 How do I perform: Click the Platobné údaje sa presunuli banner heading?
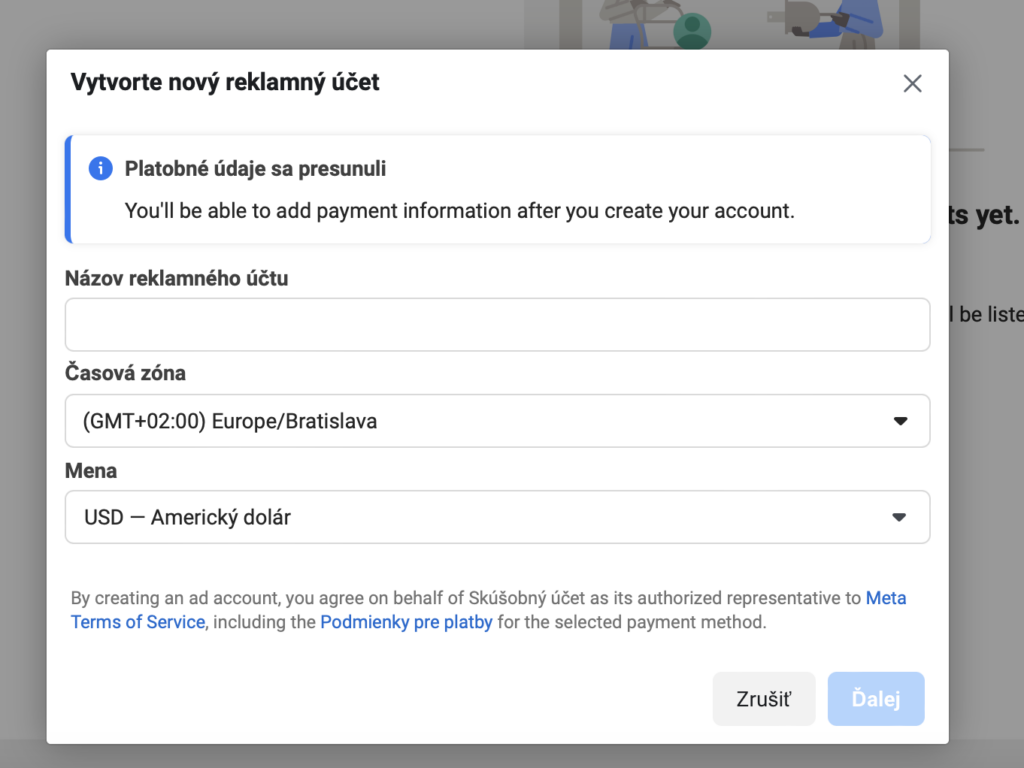[255, 168]
